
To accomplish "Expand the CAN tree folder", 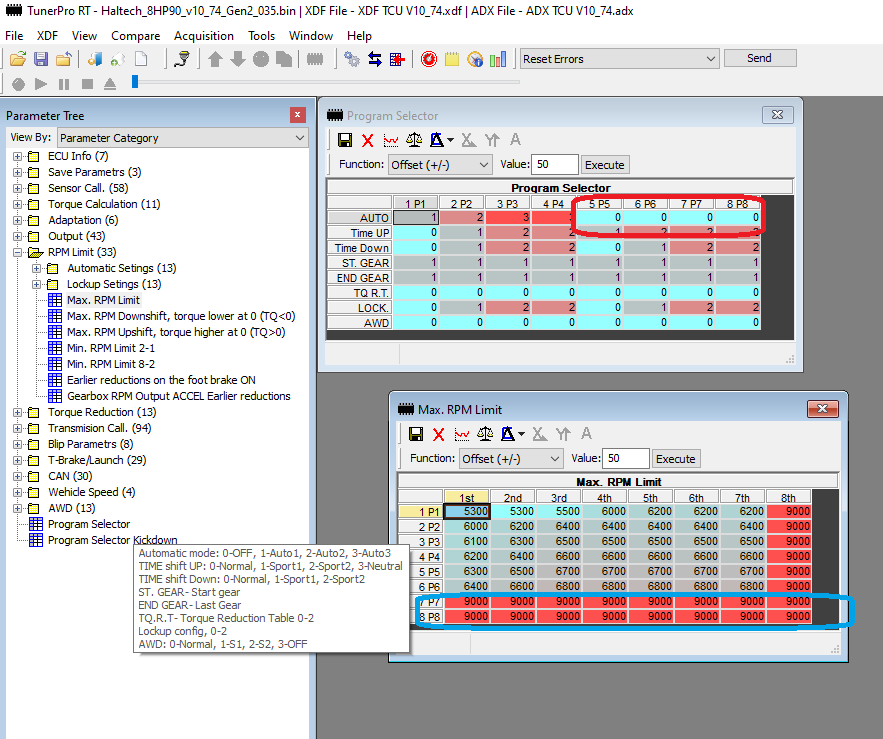I will [x=17, y=477].
